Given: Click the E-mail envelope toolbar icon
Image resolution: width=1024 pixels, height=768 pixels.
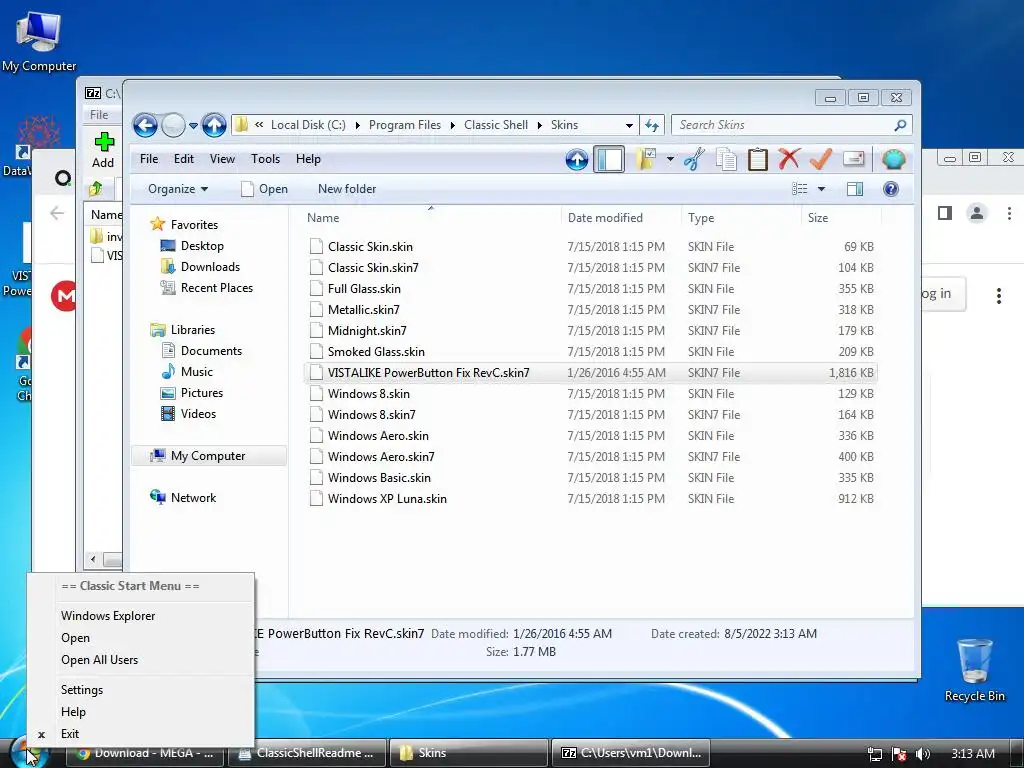Looking at the screenshot, I should (854, 159).
